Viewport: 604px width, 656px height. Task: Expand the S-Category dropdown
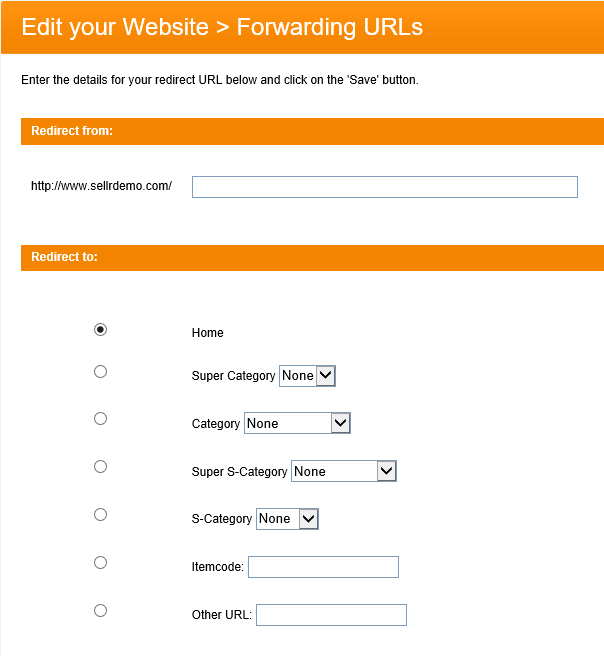(x=287, y=519)
